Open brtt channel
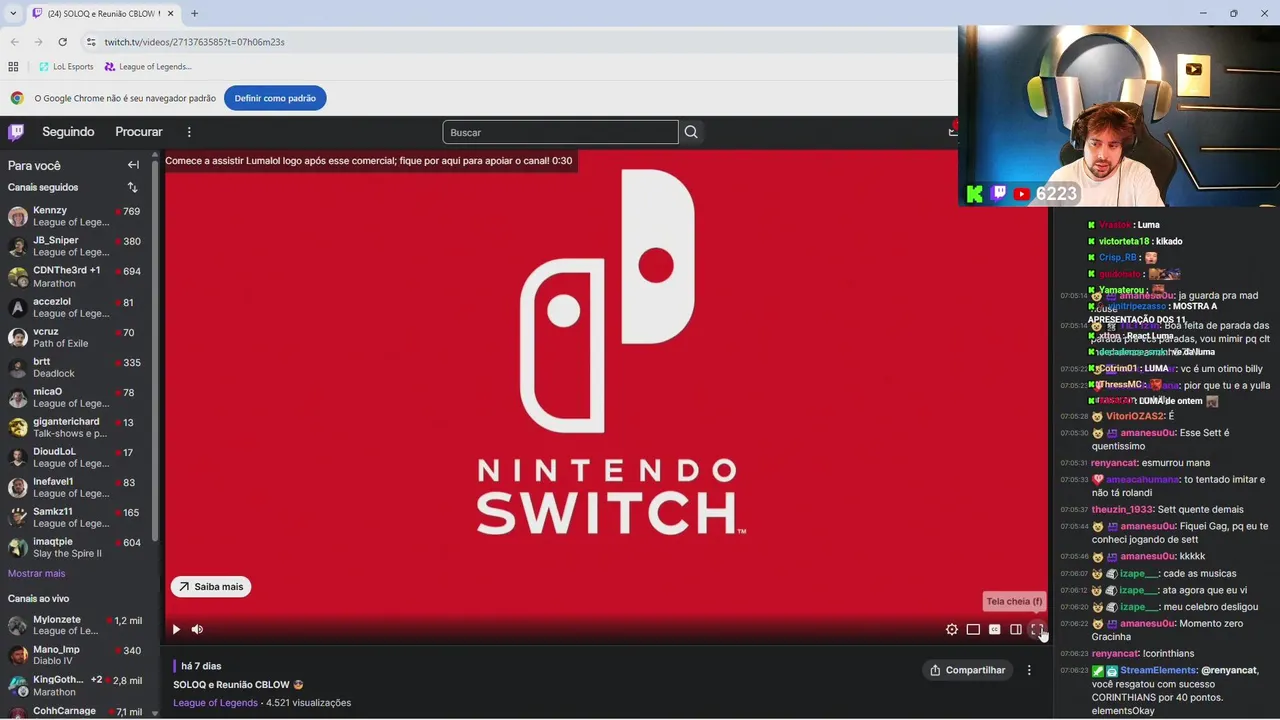The width and height of the screenshot is (1280, 720). (x=77, y=367)
